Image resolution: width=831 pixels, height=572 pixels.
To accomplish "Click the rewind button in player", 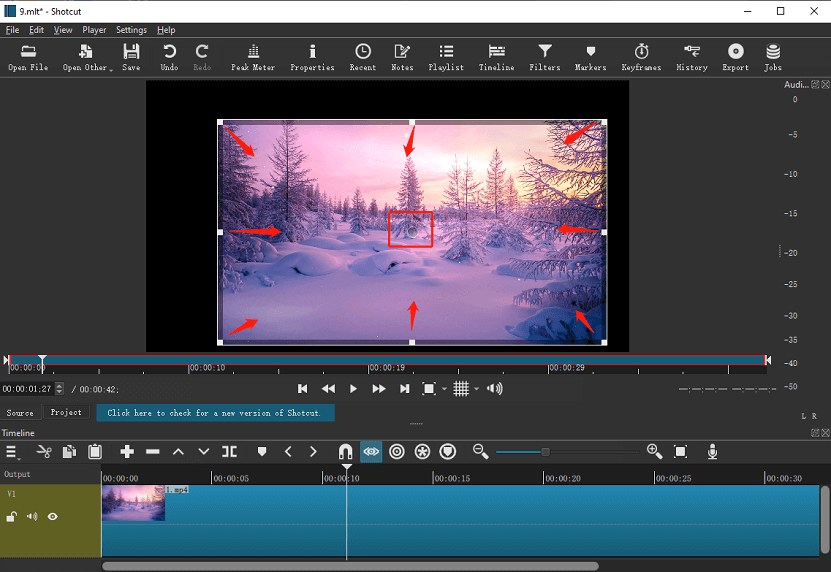I will coord(328,389).
